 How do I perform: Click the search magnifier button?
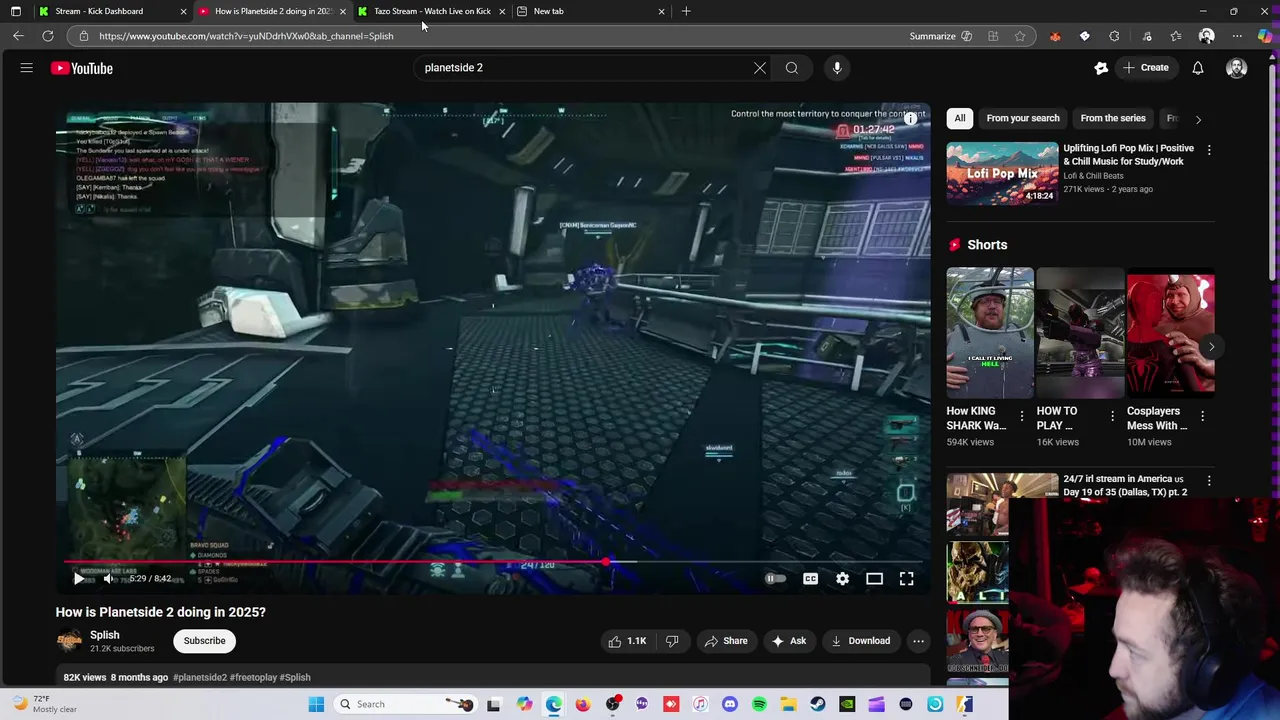792,68
